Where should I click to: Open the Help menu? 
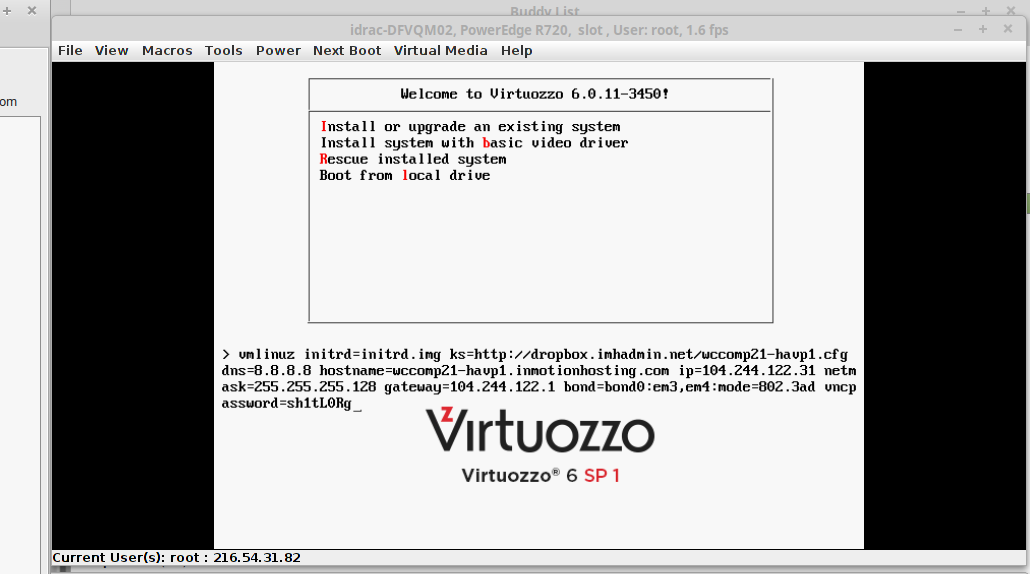[517, 51]
